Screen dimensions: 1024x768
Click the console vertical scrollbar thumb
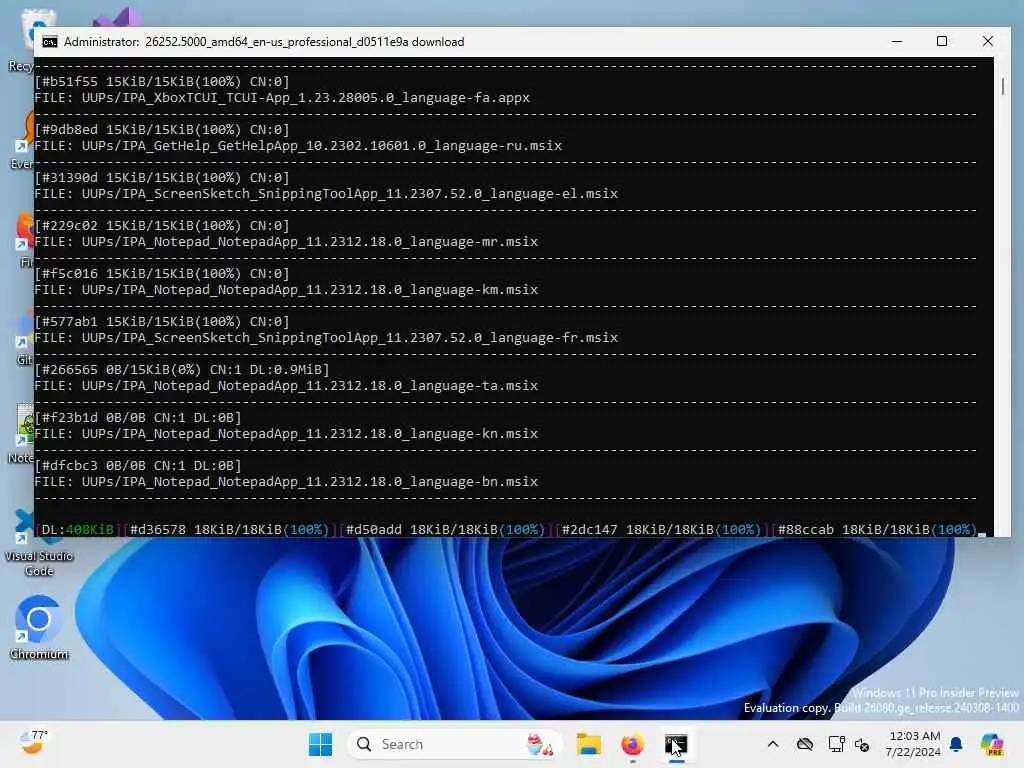point(1002,86)
